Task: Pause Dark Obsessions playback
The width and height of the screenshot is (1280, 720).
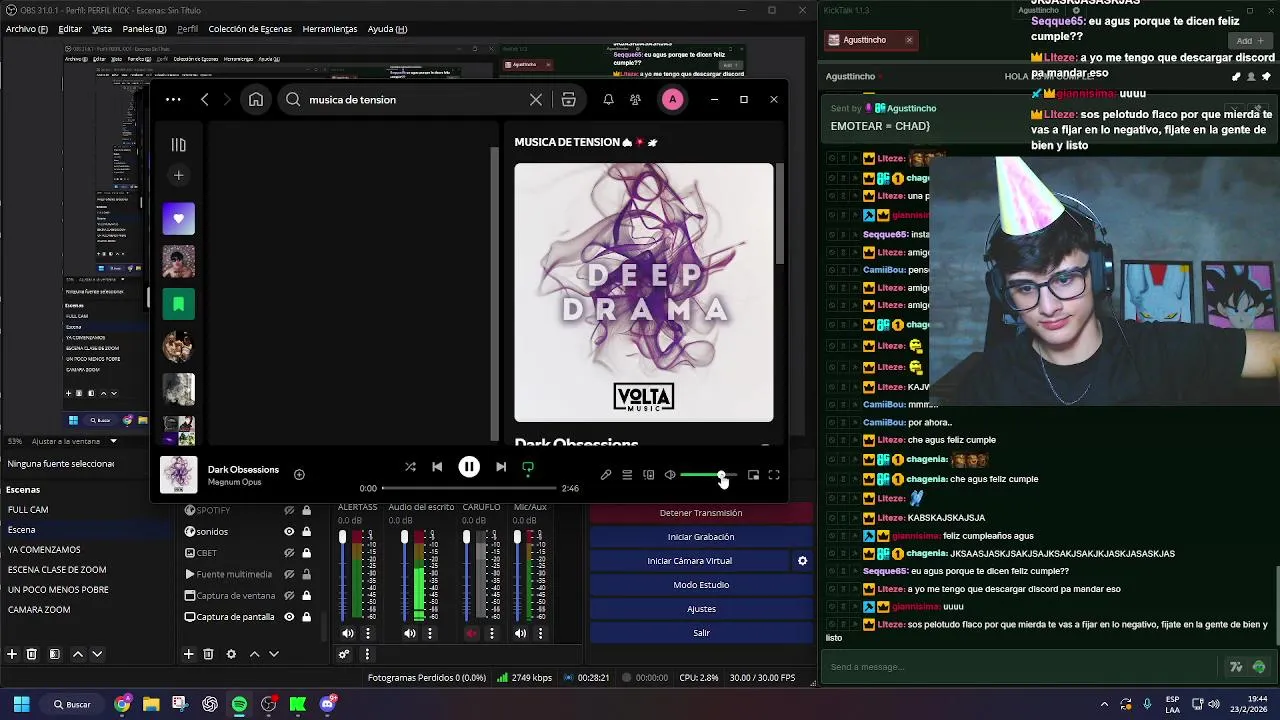Action: (x=469, y=467)
